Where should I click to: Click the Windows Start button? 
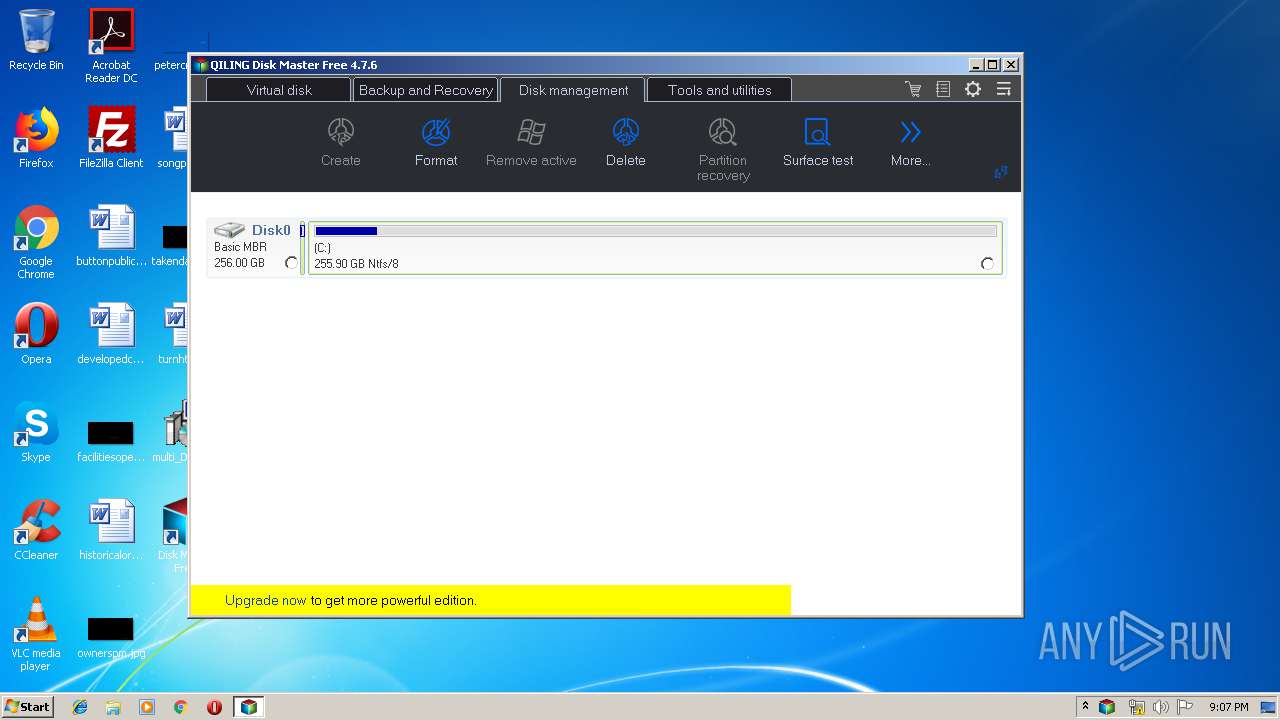(x=28, y=707)
